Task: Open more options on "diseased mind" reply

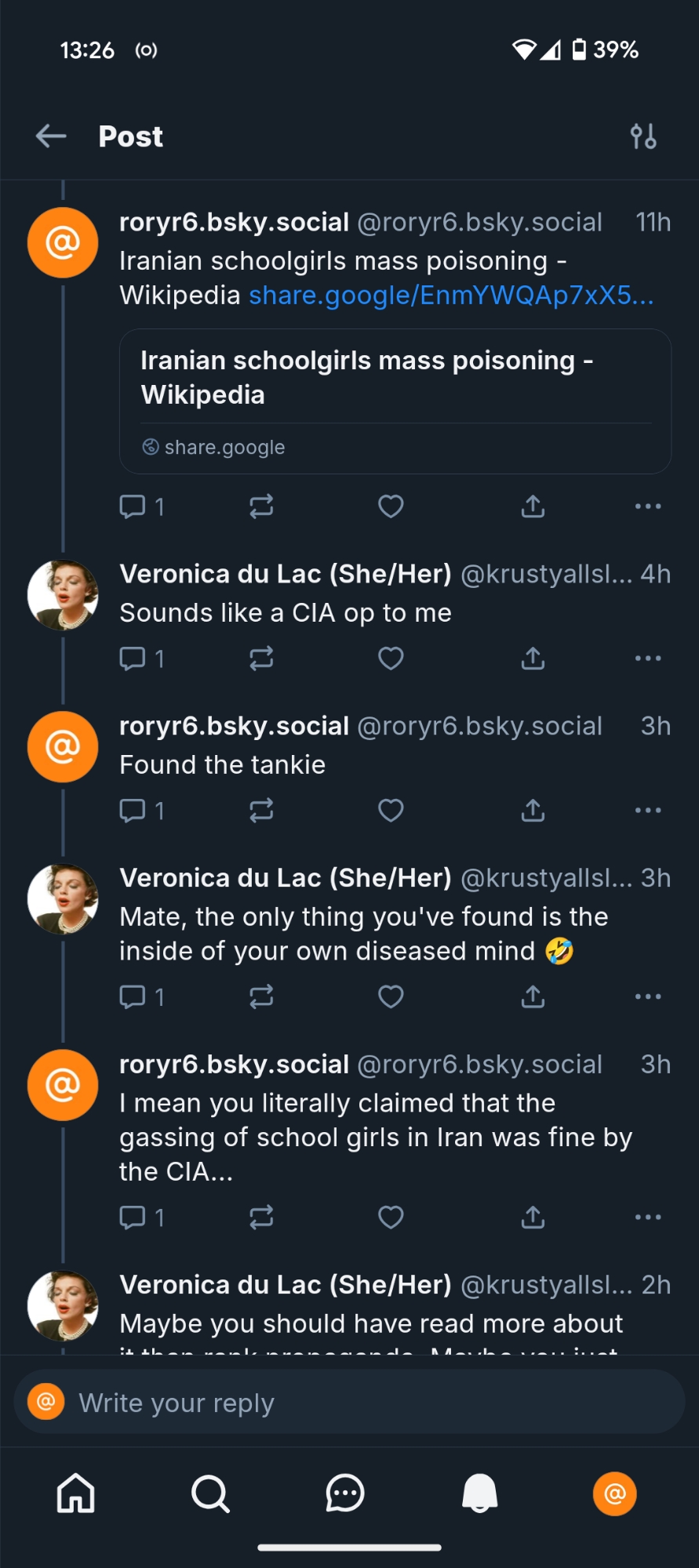Action: pyautogui.click(x=648, y=996)
